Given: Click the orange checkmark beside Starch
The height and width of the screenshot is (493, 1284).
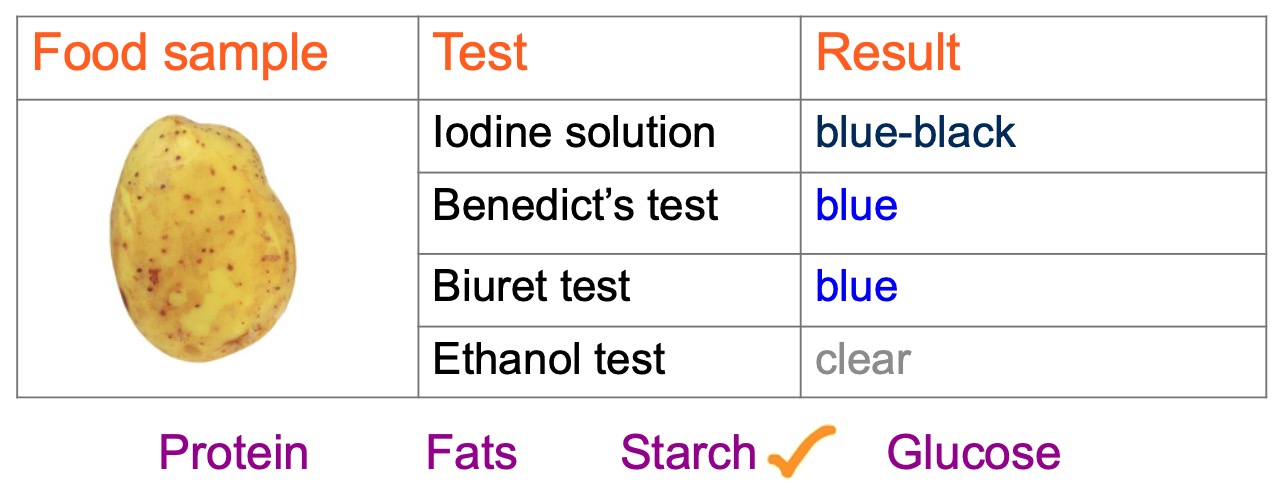Looking at the screenshot, I should [800, 450].
